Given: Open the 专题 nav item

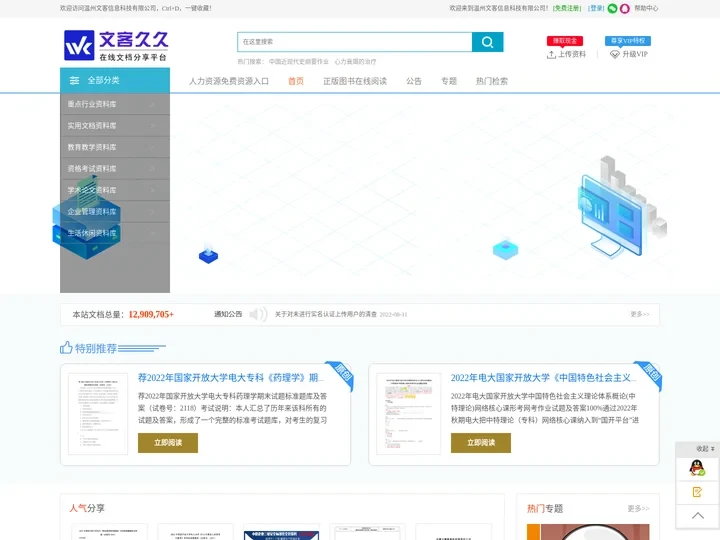Looking at the screenshot, I should (449, 81).
